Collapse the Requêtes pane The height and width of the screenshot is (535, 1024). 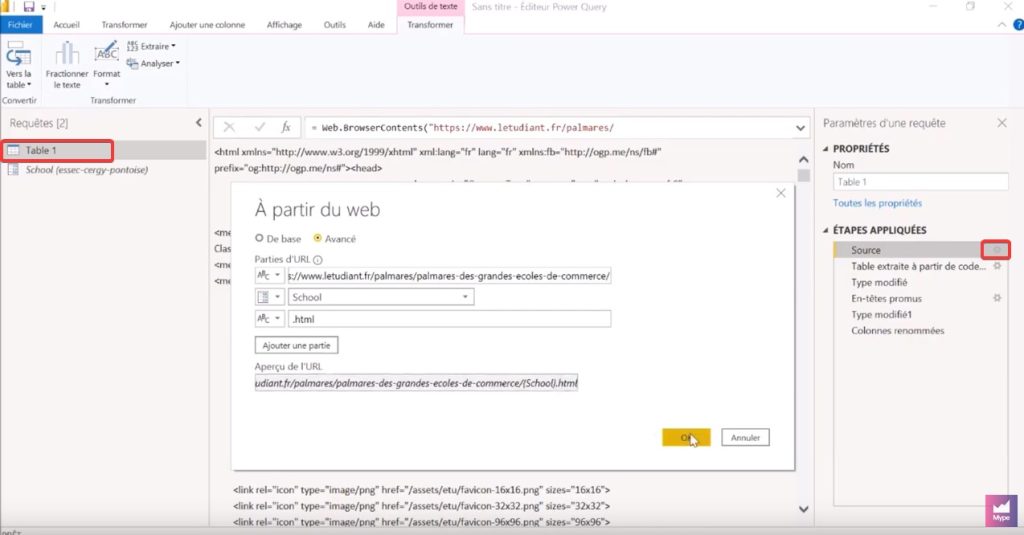pyautogui.click(x=199, y=123)
